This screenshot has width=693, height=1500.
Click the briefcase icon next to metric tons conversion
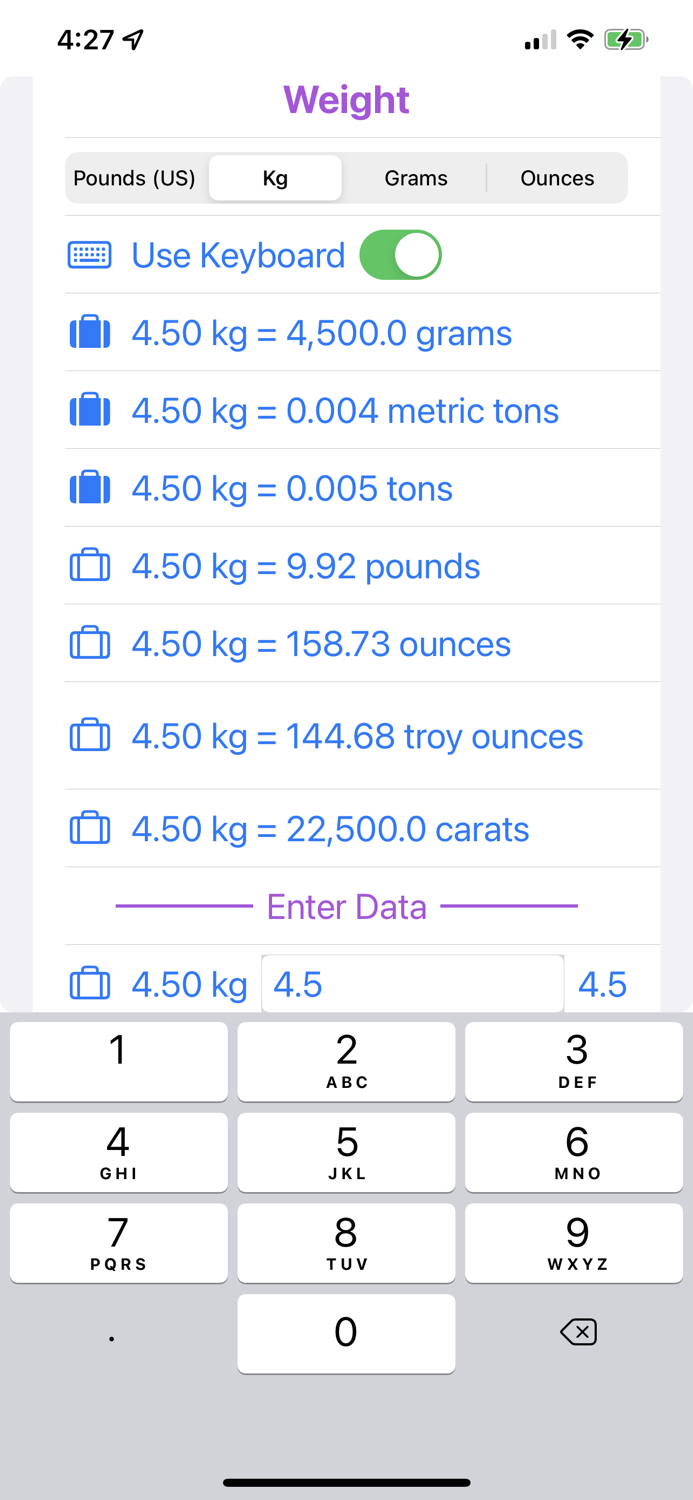click(x=89, y=410)
